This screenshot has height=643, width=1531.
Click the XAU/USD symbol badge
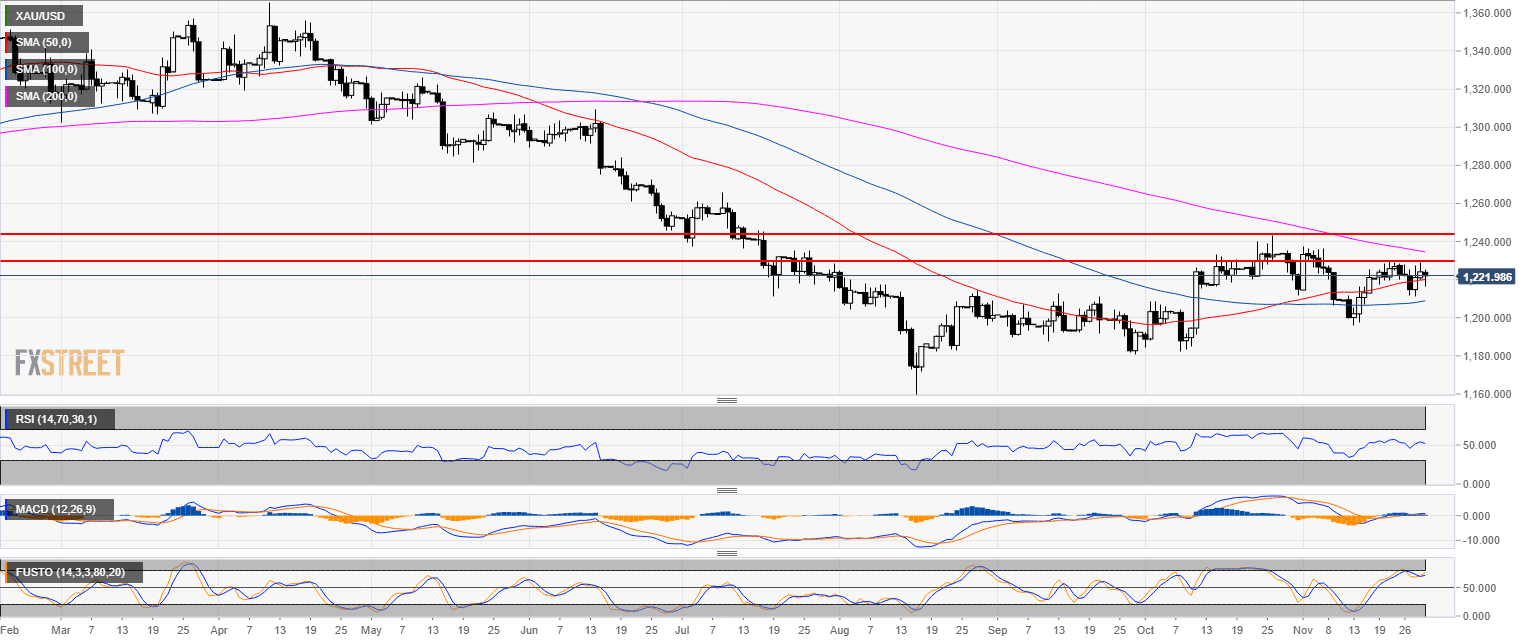pos(41,15)
